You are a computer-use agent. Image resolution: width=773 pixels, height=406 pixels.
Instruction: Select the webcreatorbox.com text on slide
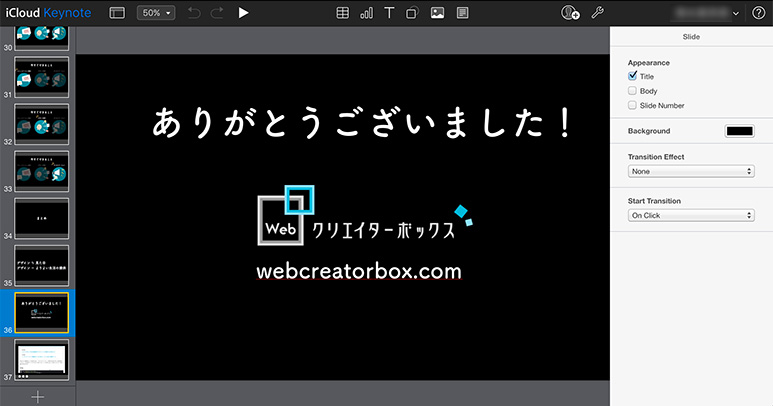(359, 271)
